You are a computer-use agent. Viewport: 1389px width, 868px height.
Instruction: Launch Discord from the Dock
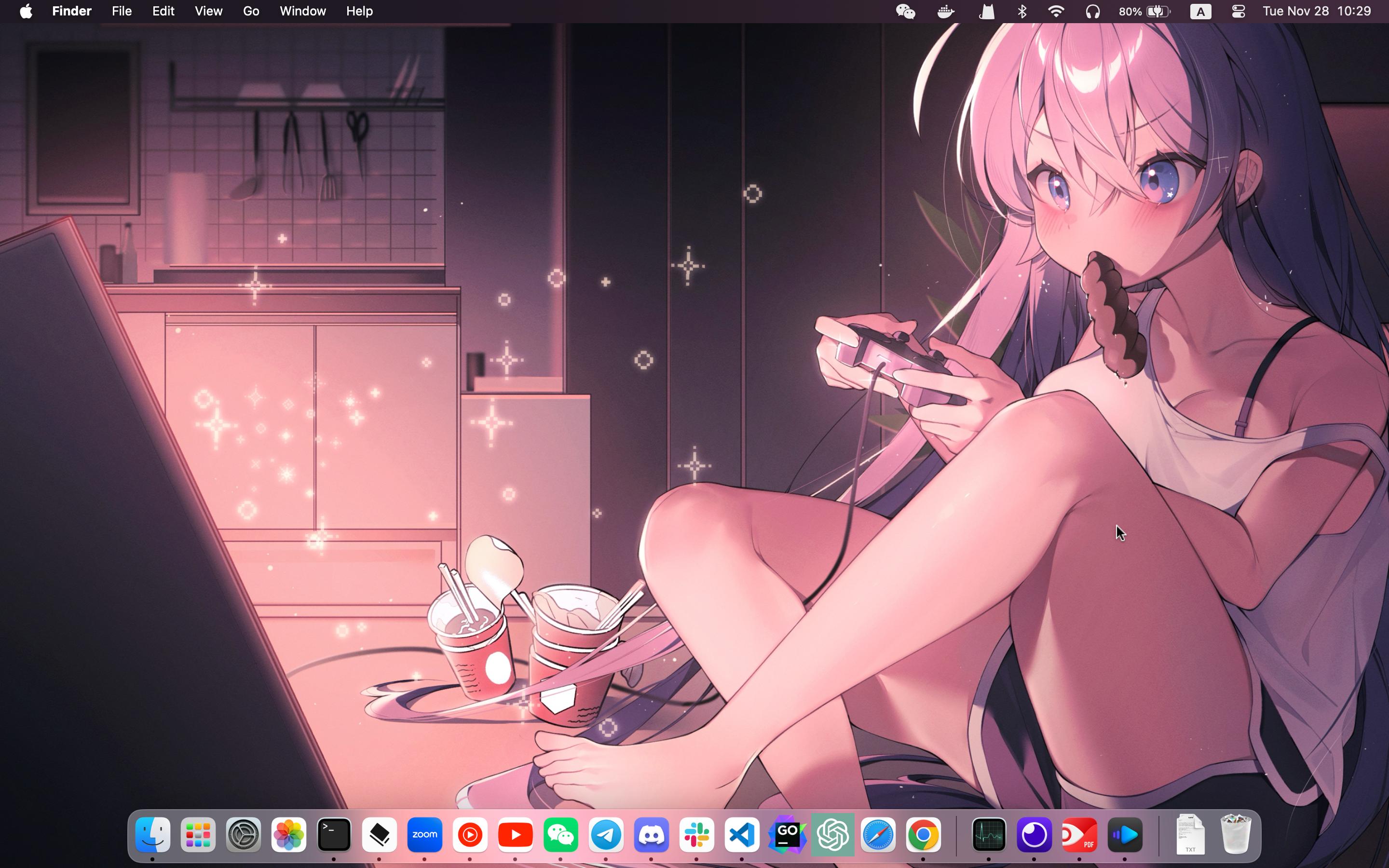coord(651,835)
